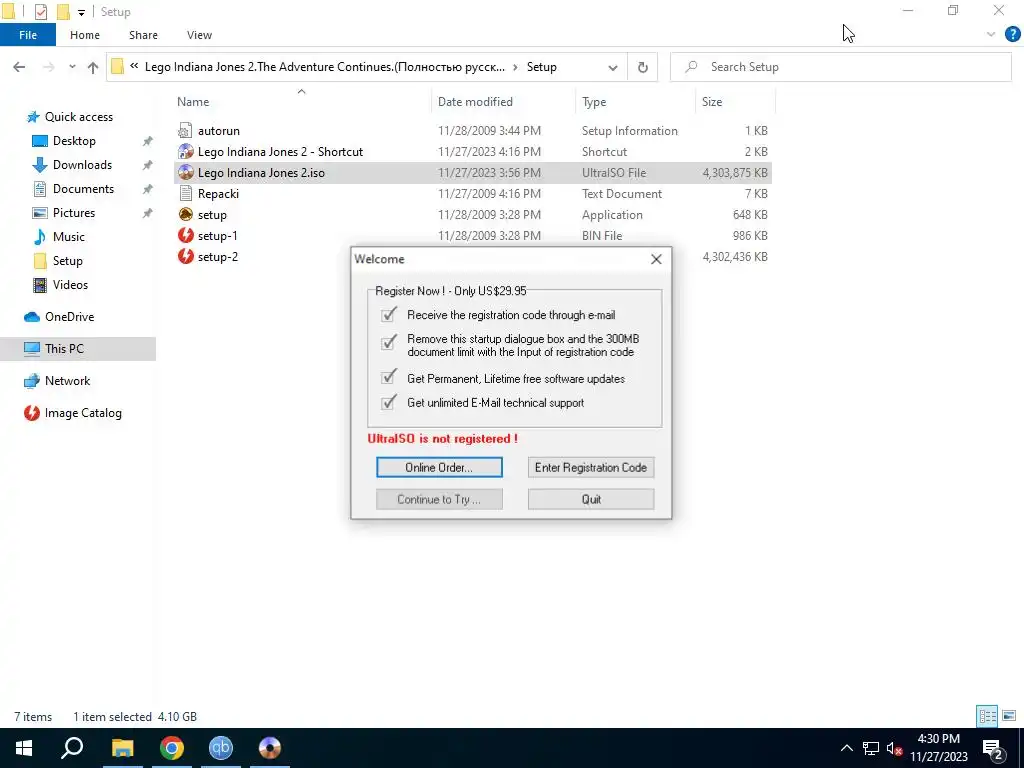
Task: Open qBittorrent from the taskbar
Action: pyautogui.click(x=221, y=748)
